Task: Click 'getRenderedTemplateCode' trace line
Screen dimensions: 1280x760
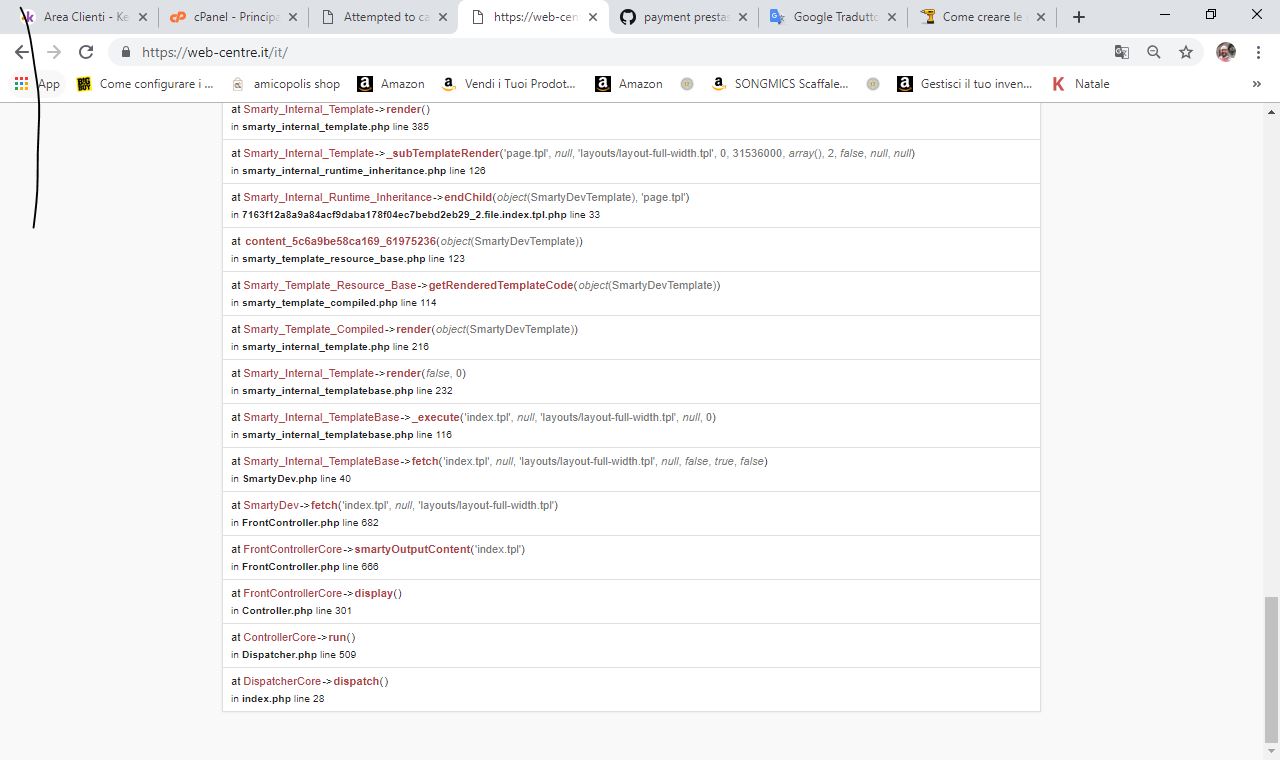Action: point(476,285)
